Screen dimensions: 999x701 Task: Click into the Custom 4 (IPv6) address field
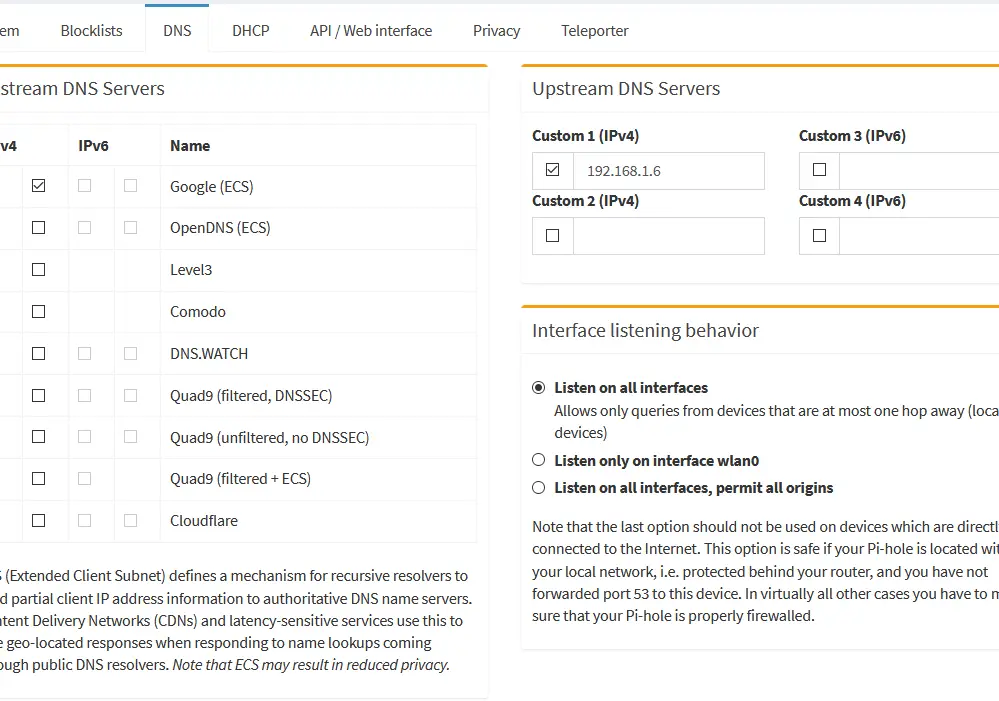[919, 236]
